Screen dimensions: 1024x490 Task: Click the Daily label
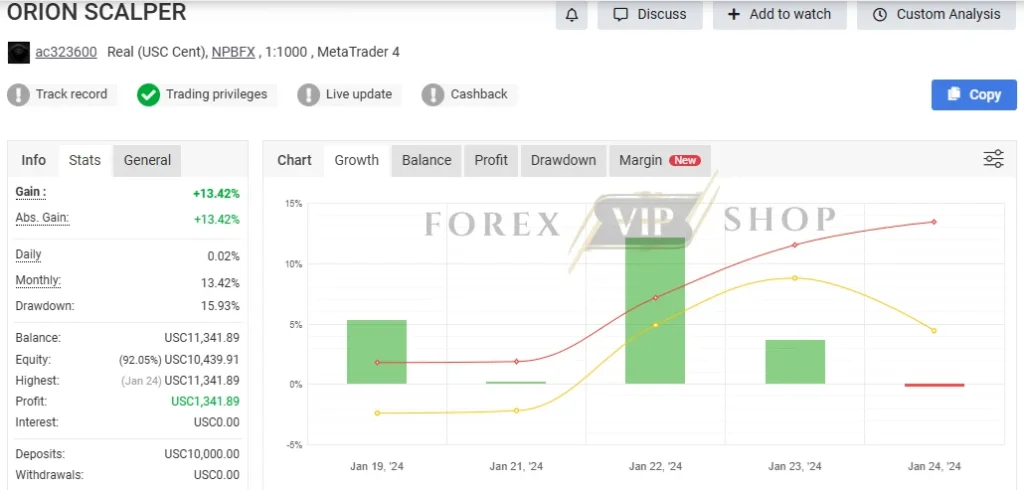(28, 255)
